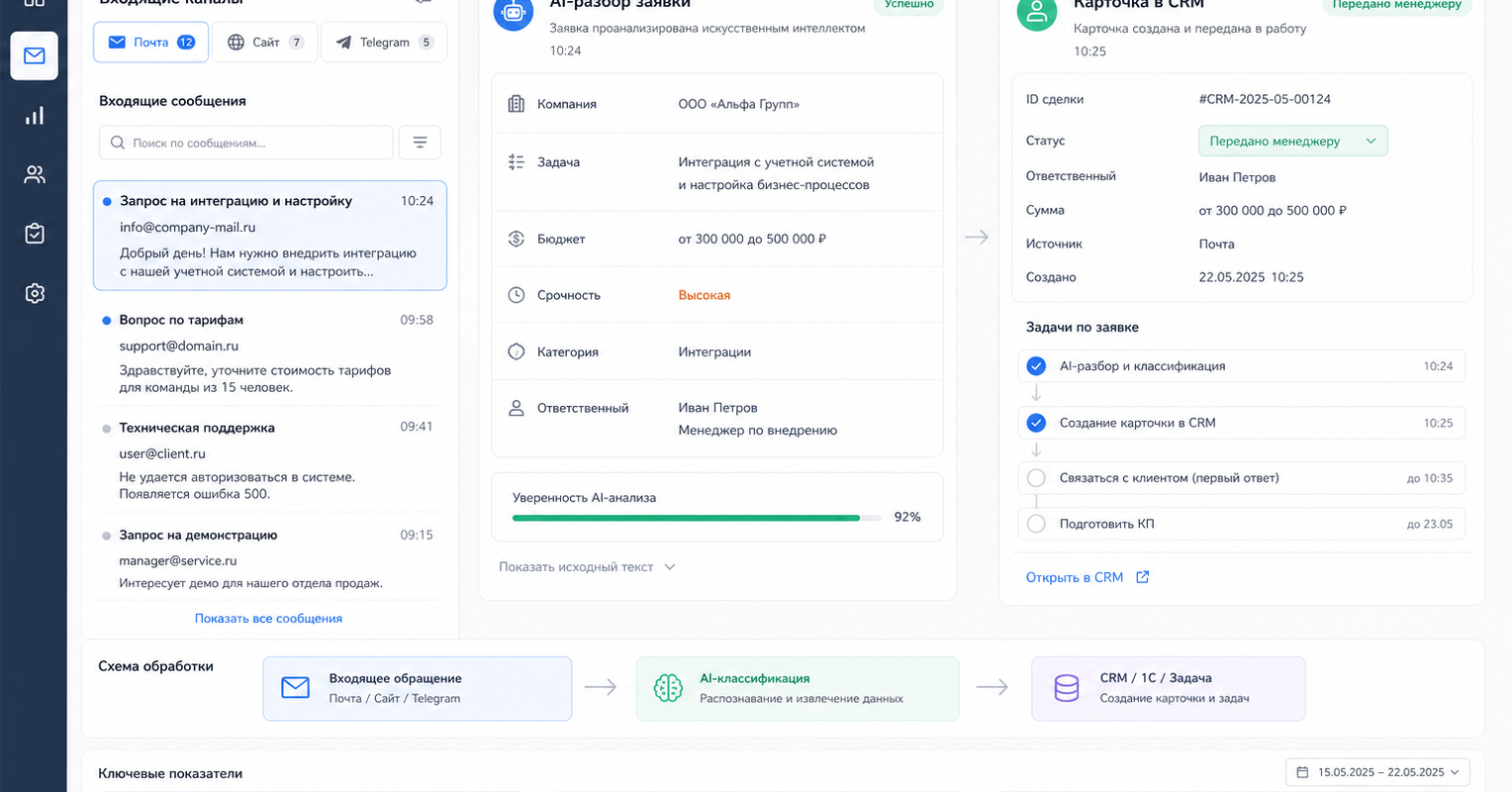1512x792 pixels.
Task: Click the clock icon beside Срочность
Action: (516, 295)
